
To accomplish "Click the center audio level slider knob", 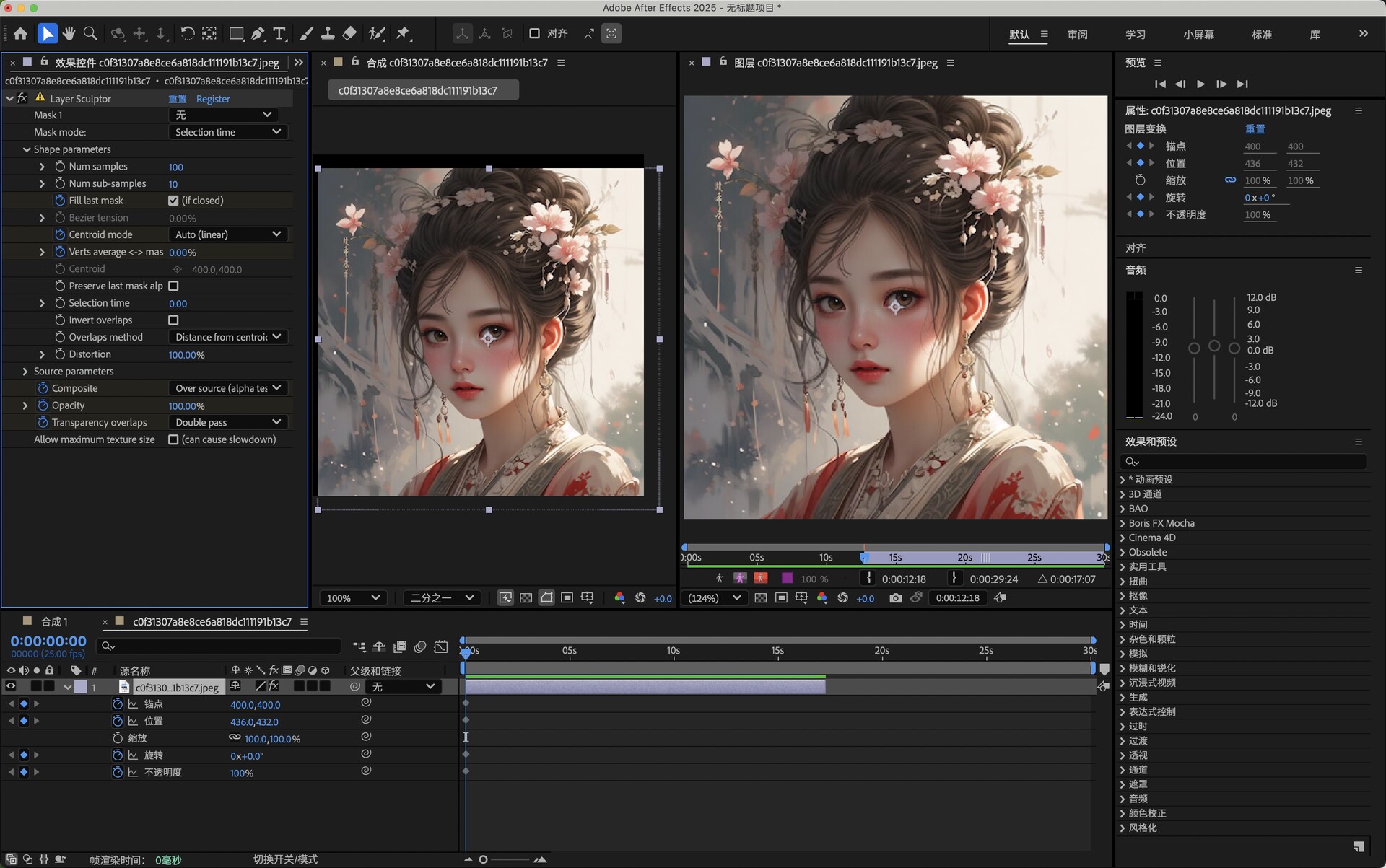I will coord(1214,346).
